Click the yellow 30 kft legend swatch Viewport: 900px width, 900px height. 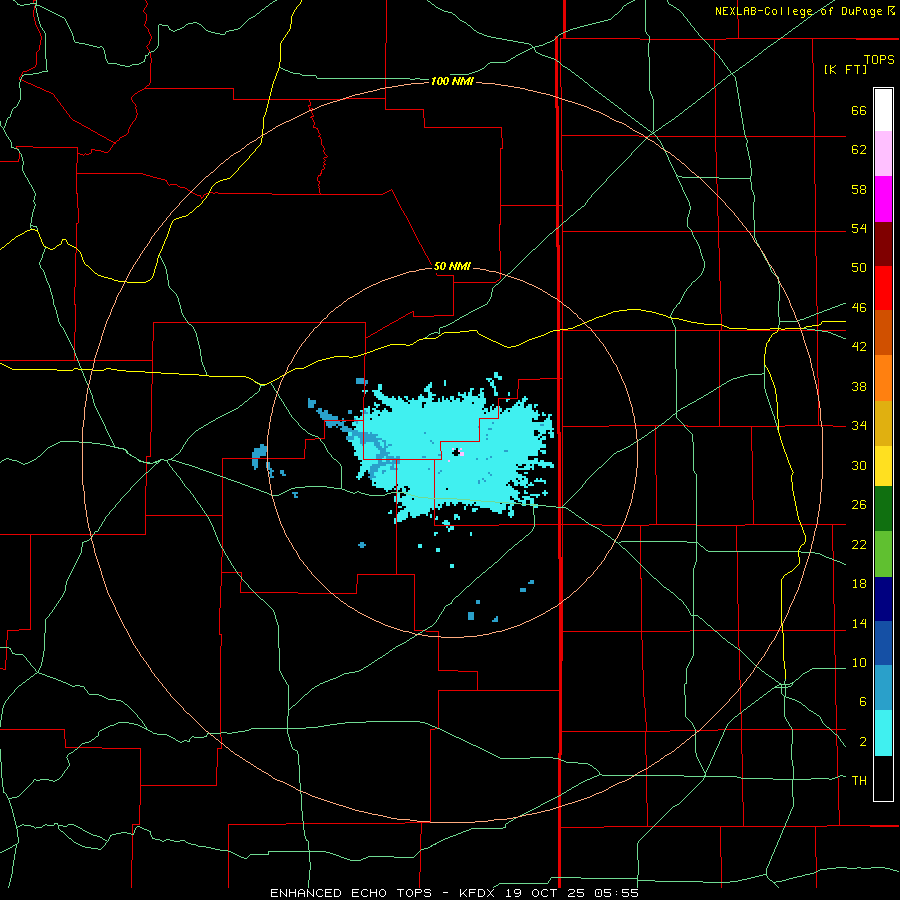(883, 466)
